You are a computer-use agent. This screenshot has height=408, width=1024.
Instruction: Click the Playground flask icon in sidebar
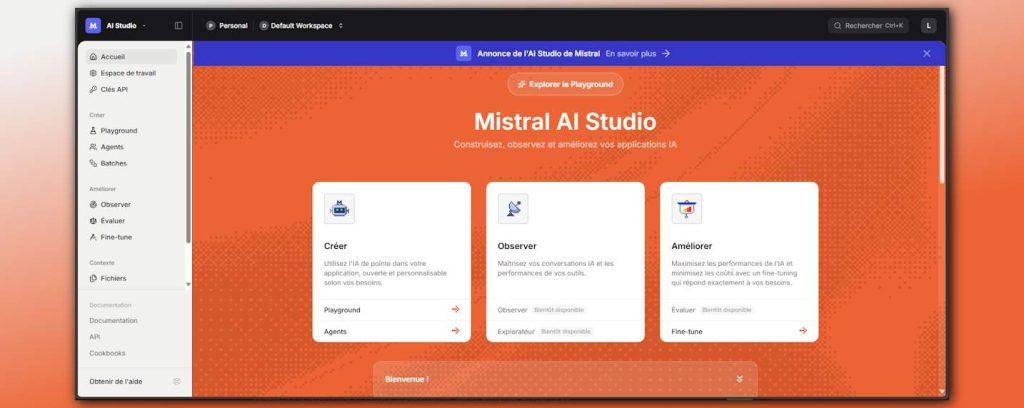pos(93,131)
